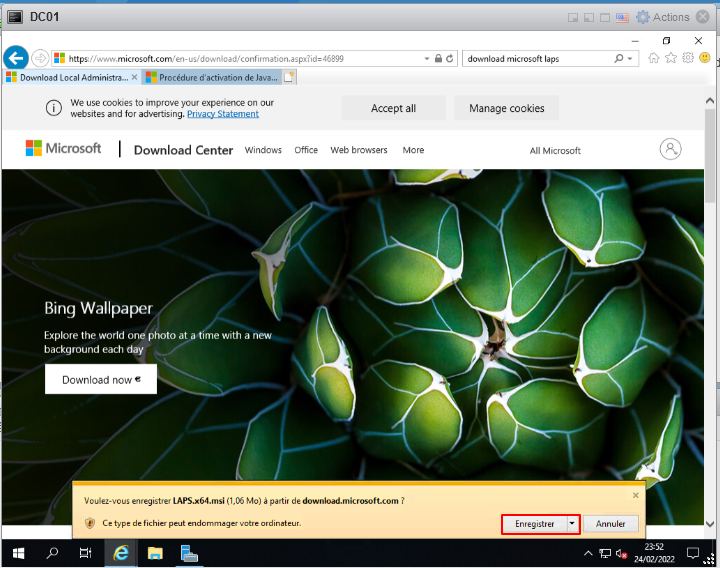The image size is (720, 568).
Task: Open Server Manager from the taskbar
Action: click(x=189, y=553)
